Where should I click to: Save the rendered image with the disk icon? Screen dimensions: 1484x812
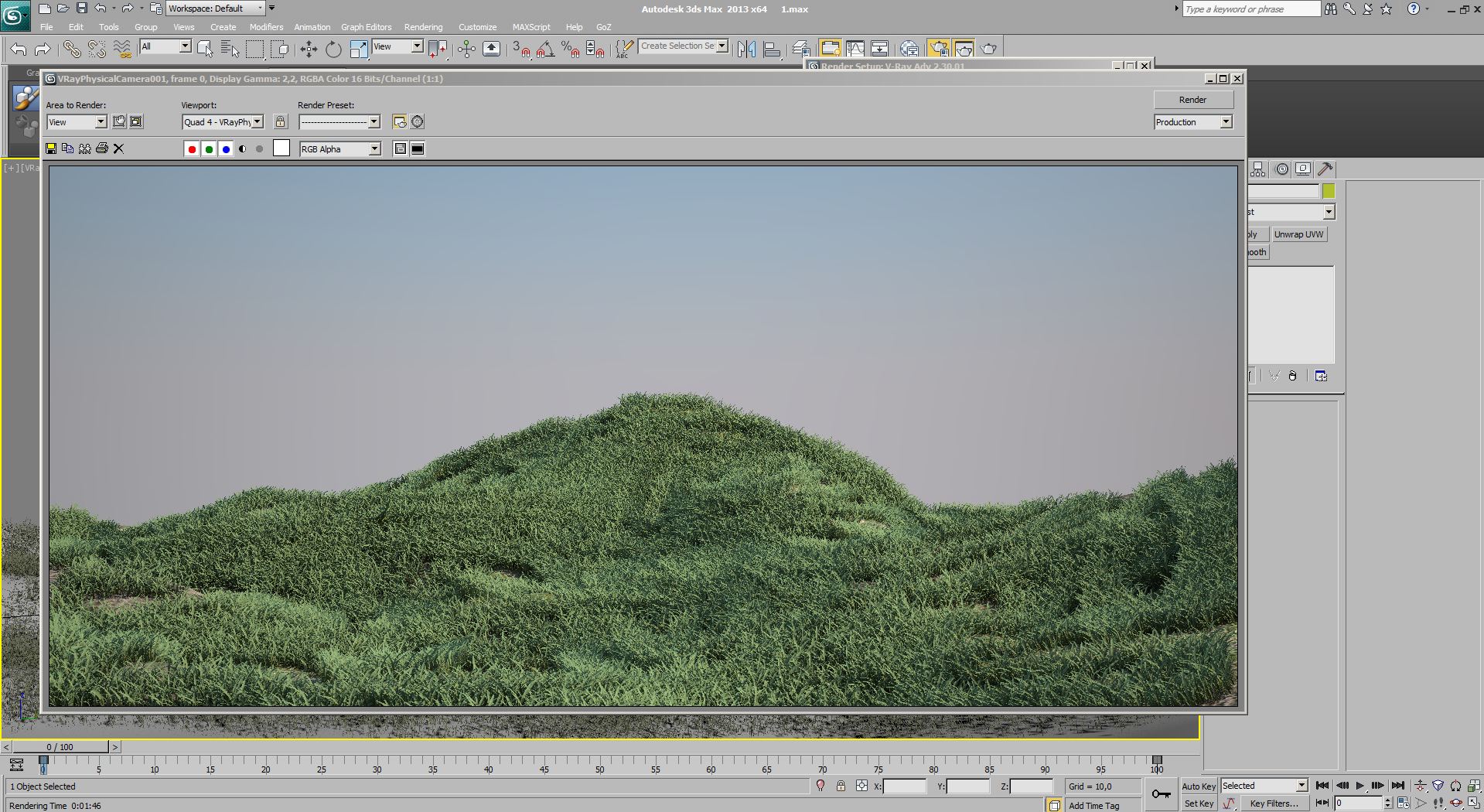(51, 148)
